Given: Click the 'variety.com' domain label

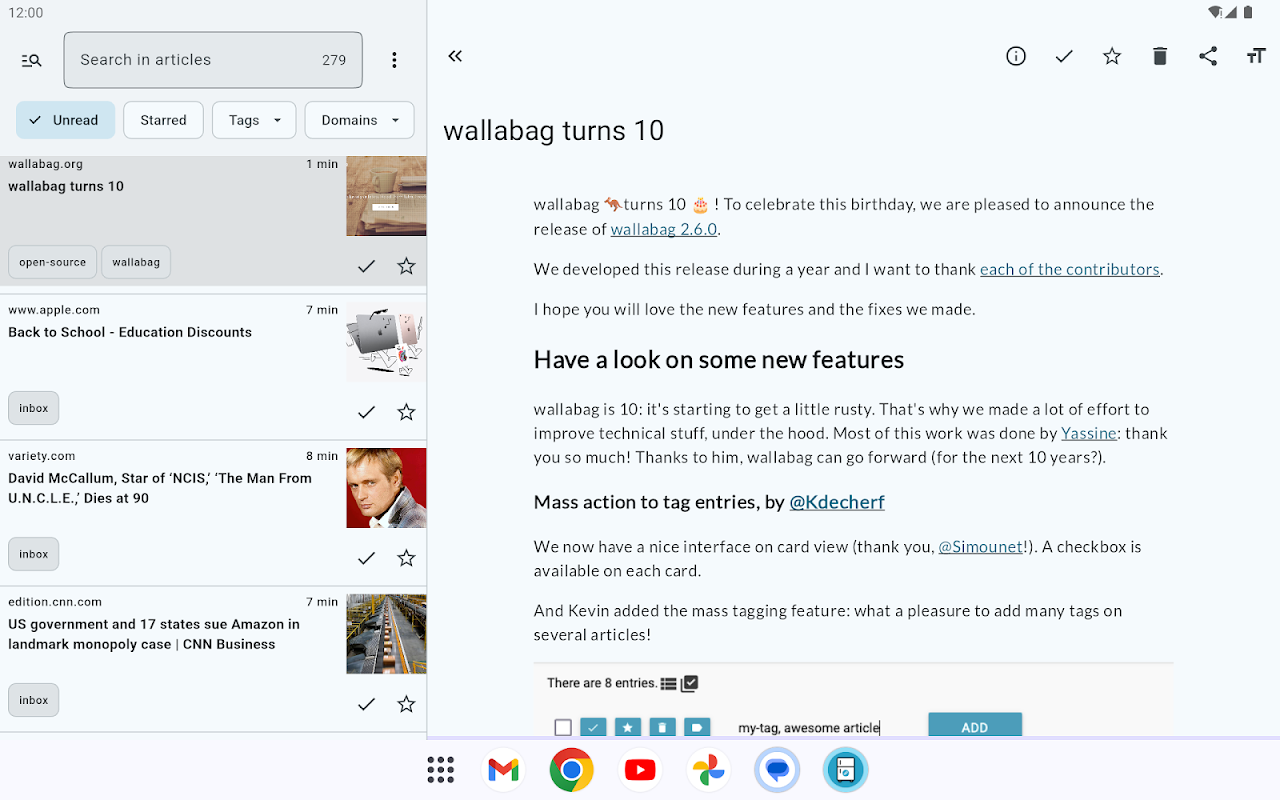Looking at the screenshot, I should coord(41,456).
